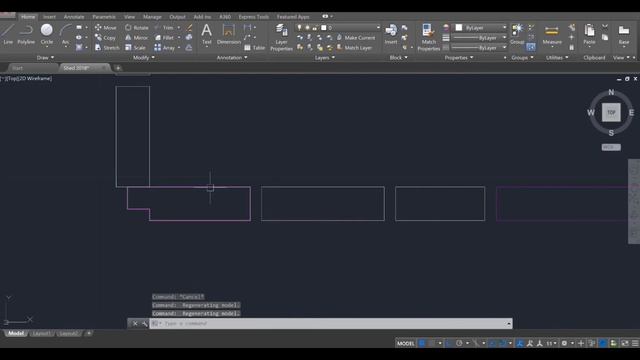Expand the Modify panel
Viewport: 640px width, 360px height.
144,58
